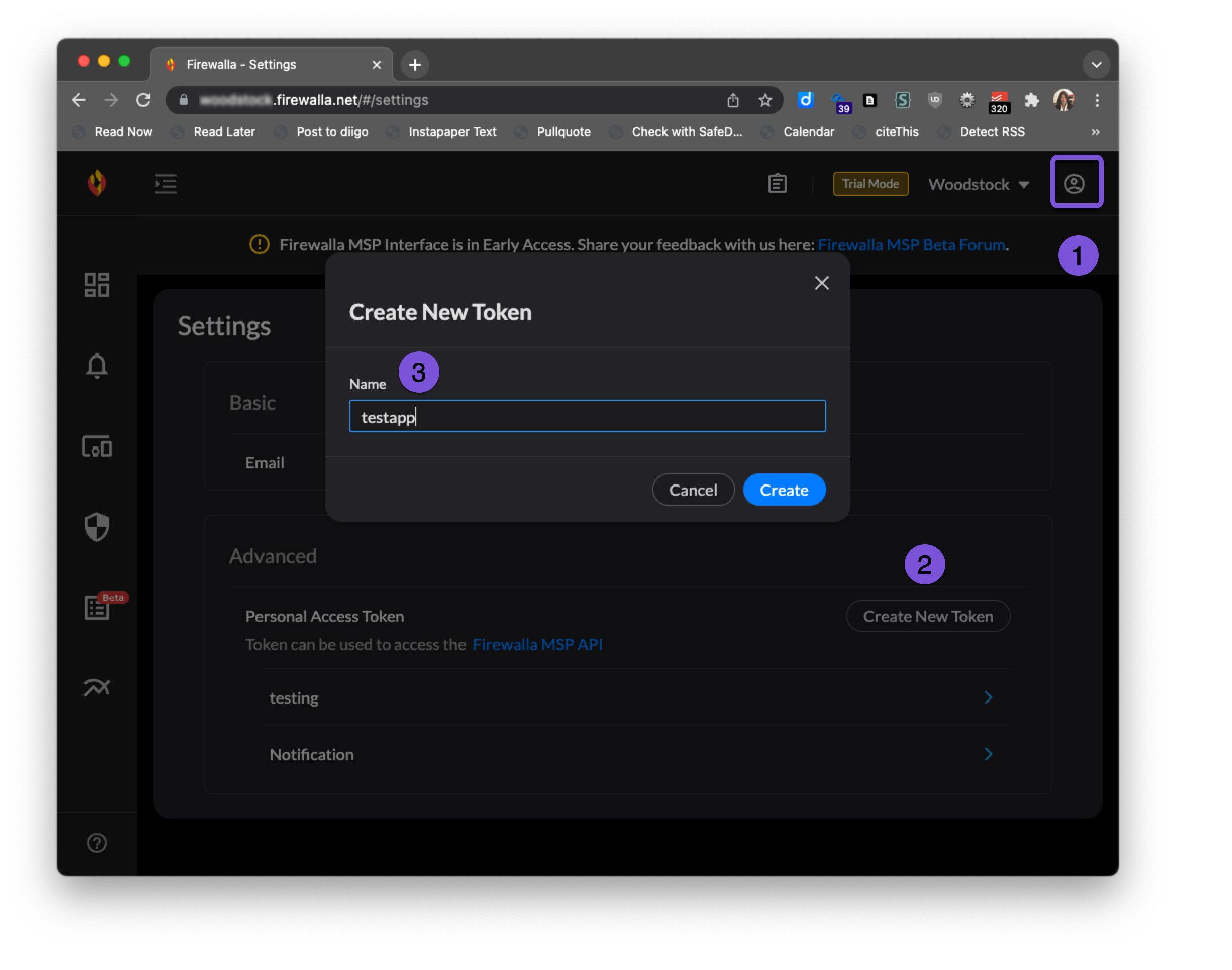The height and width of the screenshot is (970, 1232).
Task: Select the alarms bell icon
Action: tap(96, 366)
